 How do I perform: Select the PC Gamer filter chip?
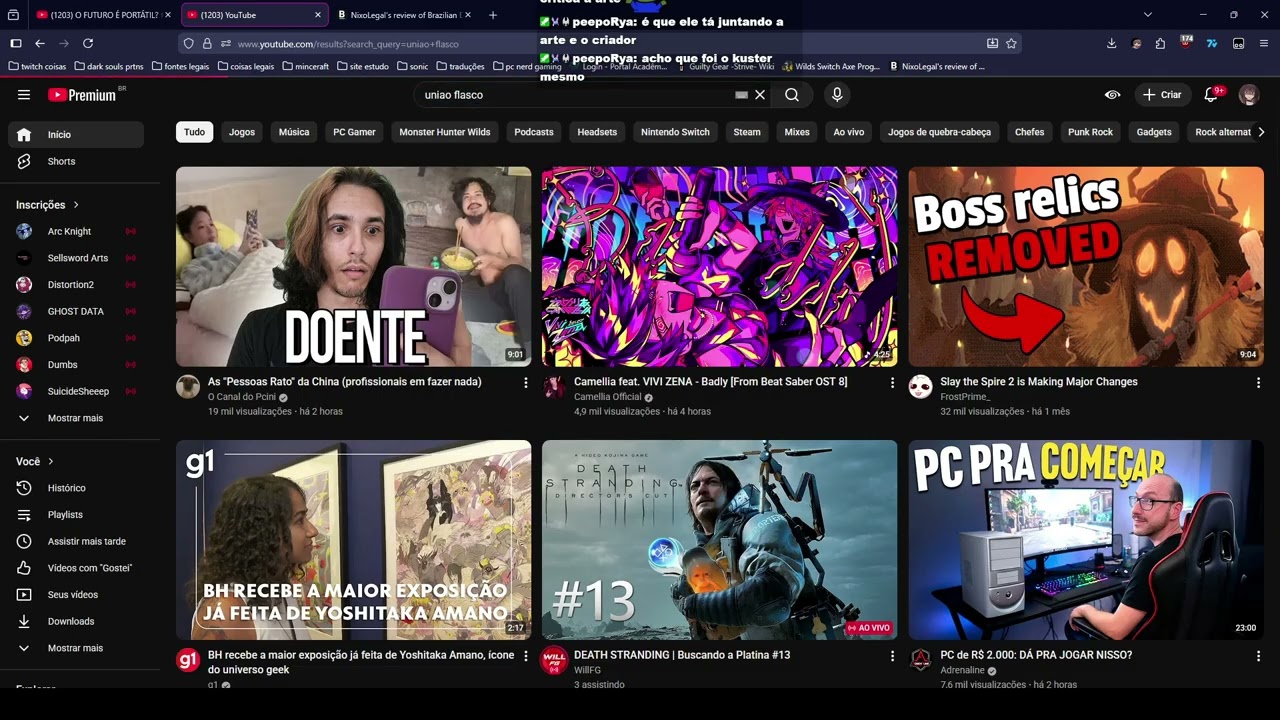click(x=354, y=132)
